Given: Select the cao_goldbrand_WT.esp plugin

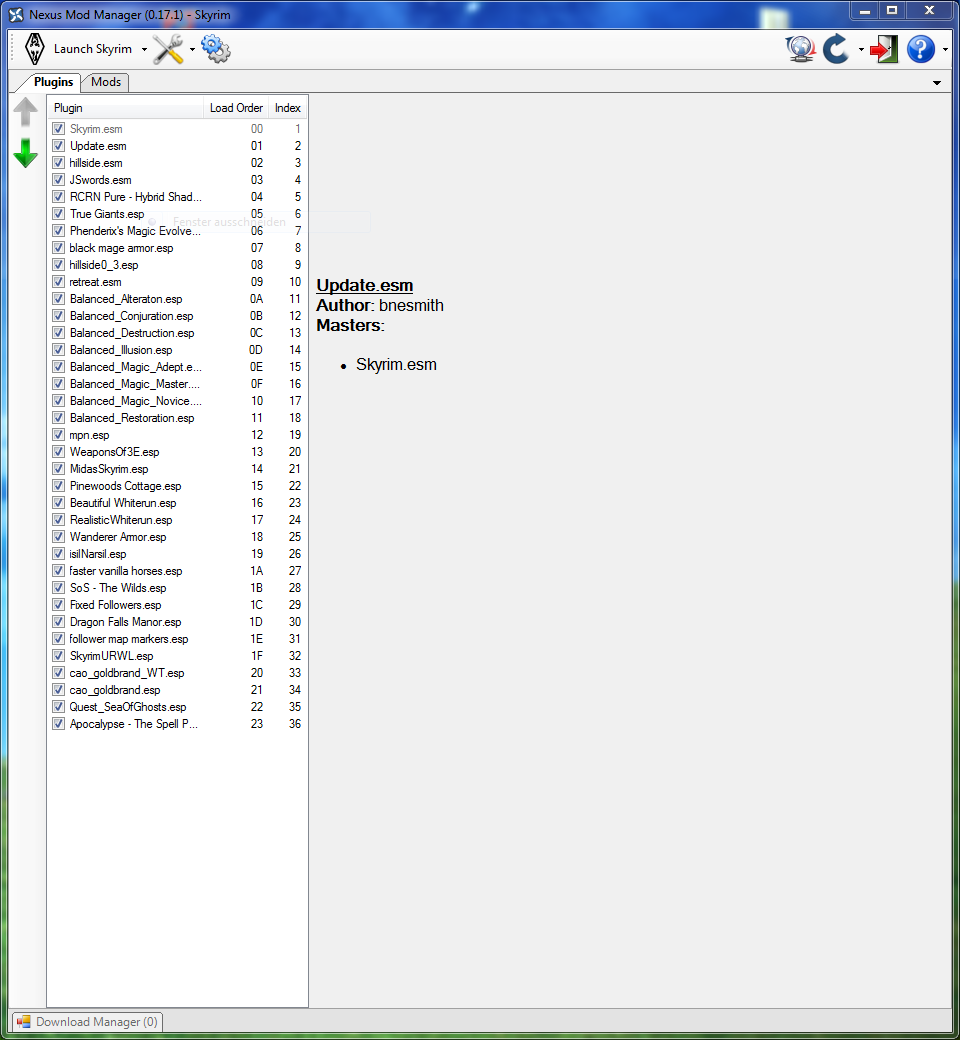Looking at the screenshot, I should [x=177, y=673].
